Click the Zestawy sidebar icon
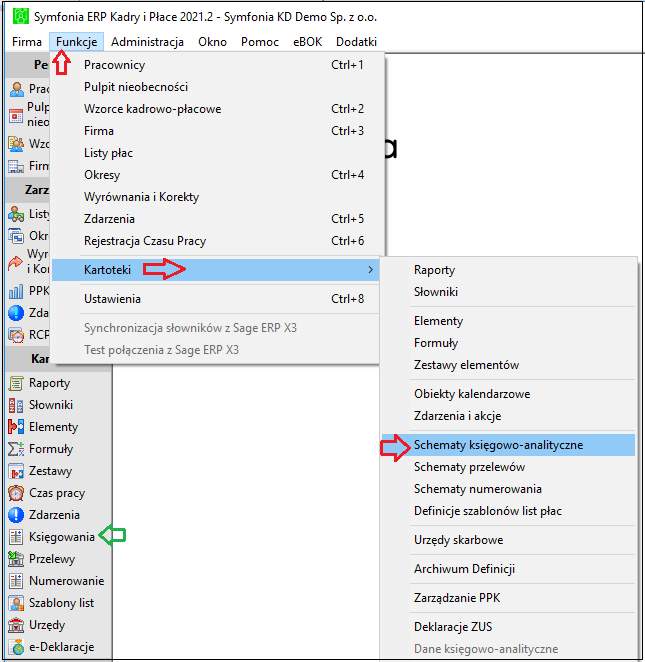Screen dimensions: 645x662 click(x=16, y=471)
